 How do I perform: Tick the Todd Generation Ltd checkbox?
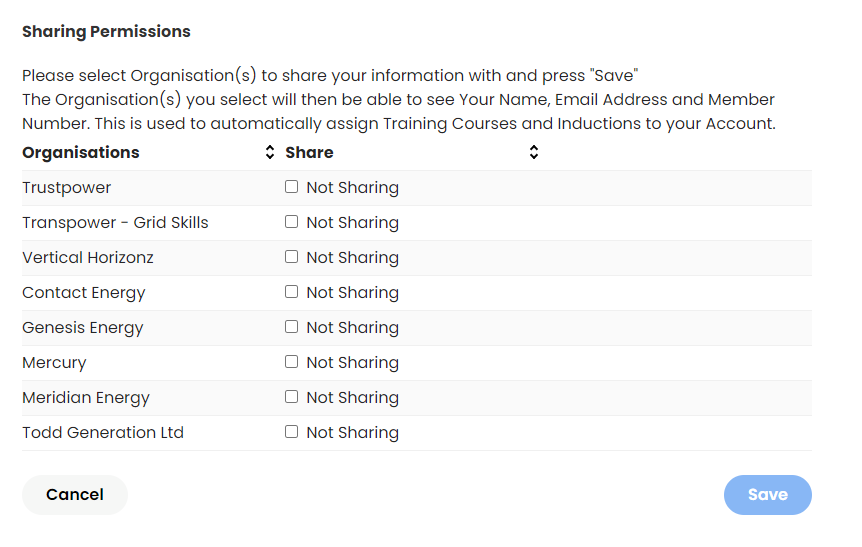coord(292,432)
